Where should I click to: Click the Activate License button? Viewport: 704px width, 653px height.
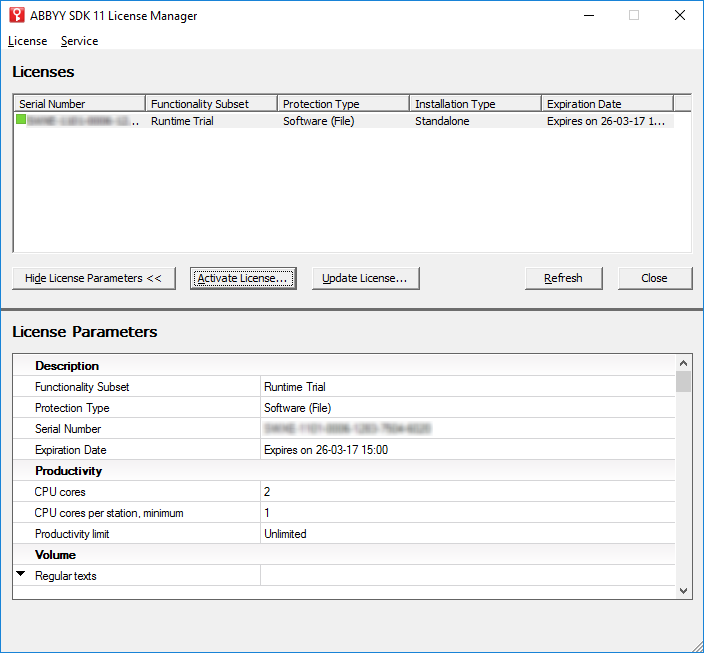click(x=243, y=278)
